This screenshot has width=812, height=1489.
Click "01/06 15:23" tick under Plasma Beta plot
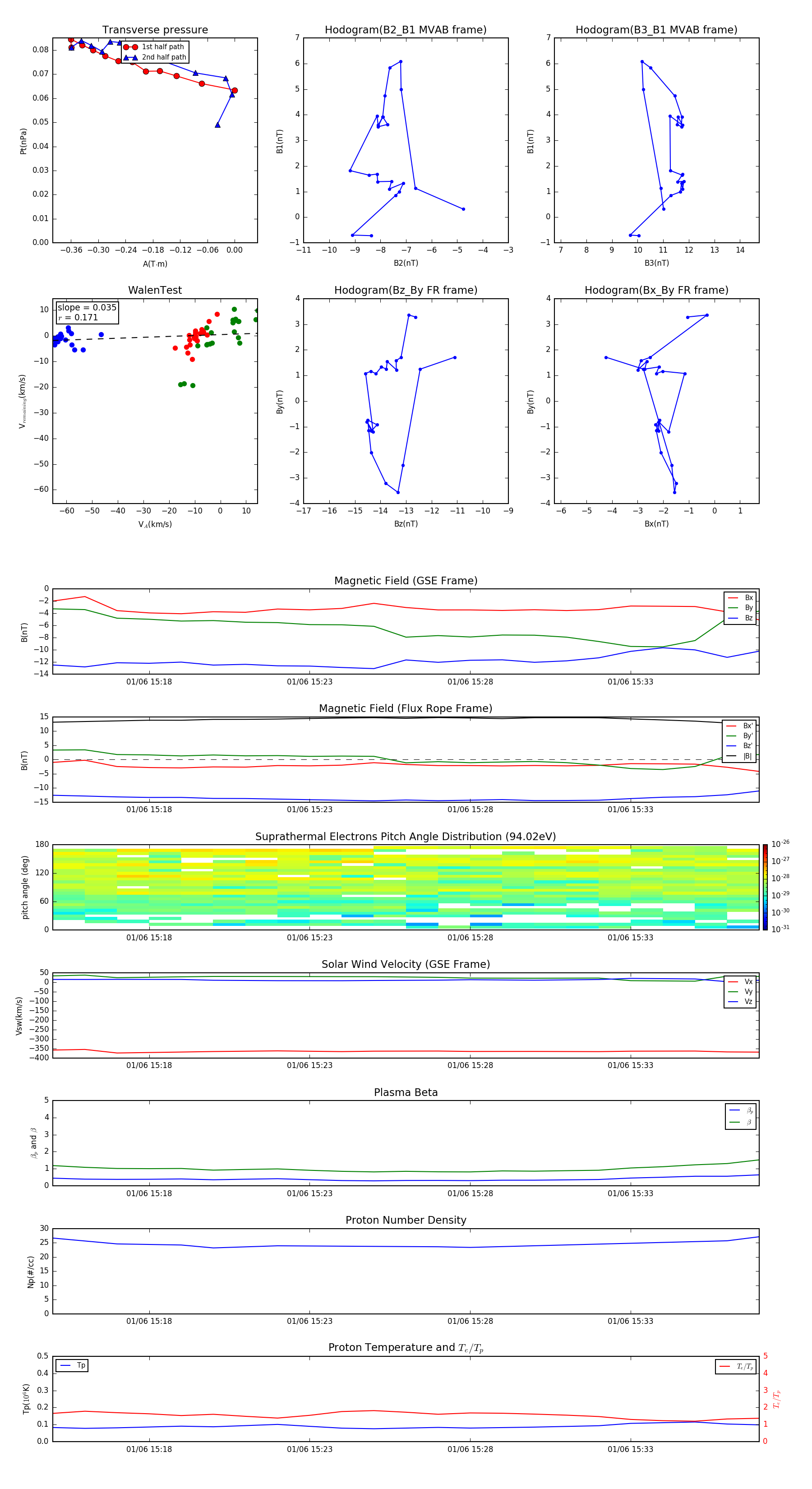tap(310, 1193)
